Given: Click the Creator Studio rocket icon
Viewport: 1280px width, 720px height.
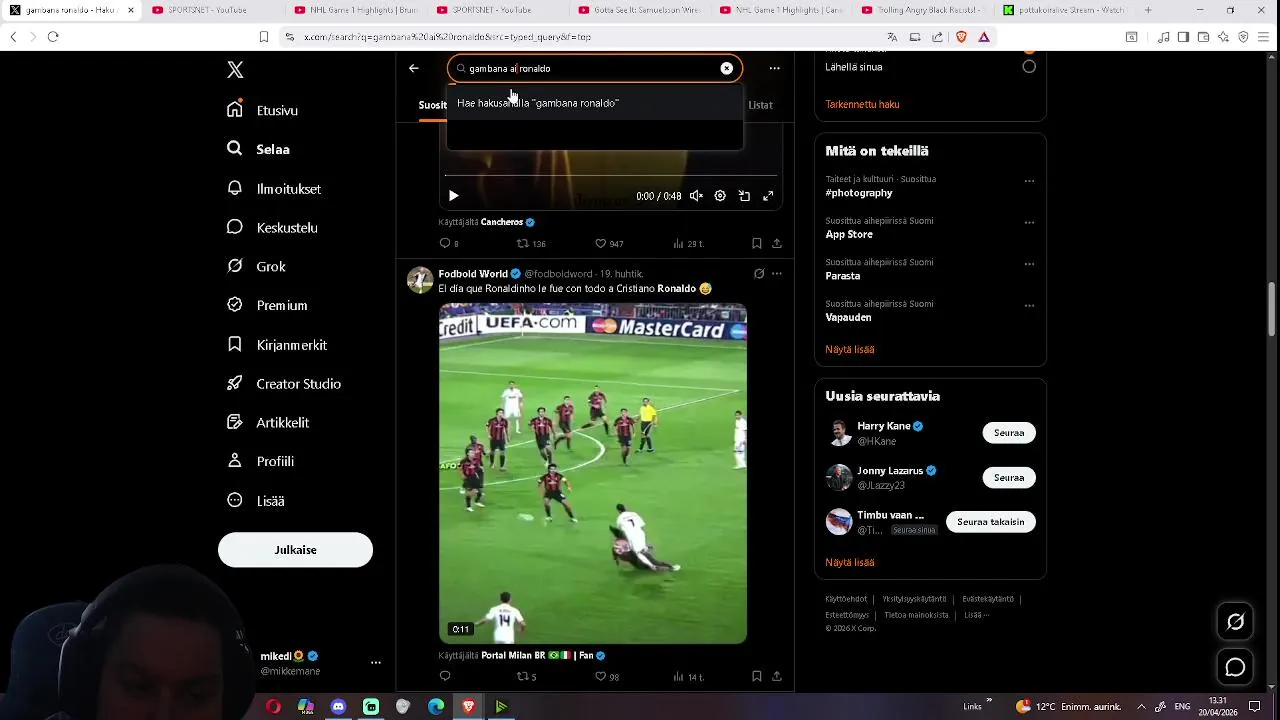Looking at the screenshot, I should tap(235, 383).
